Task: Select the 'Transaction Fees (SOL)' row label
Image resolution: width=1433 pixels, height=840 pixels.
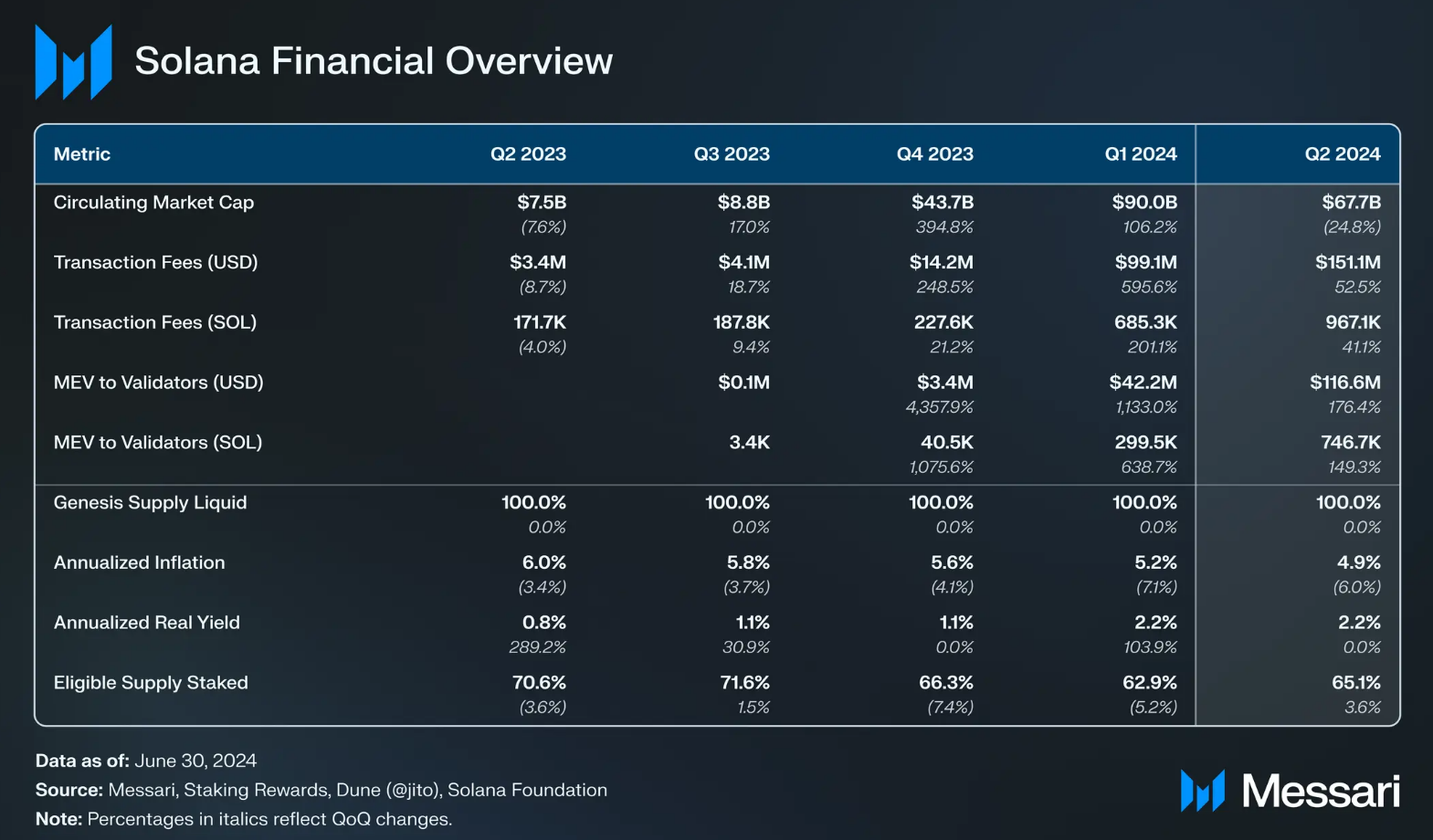Action: pyautogui.click(x=155, y=322)
